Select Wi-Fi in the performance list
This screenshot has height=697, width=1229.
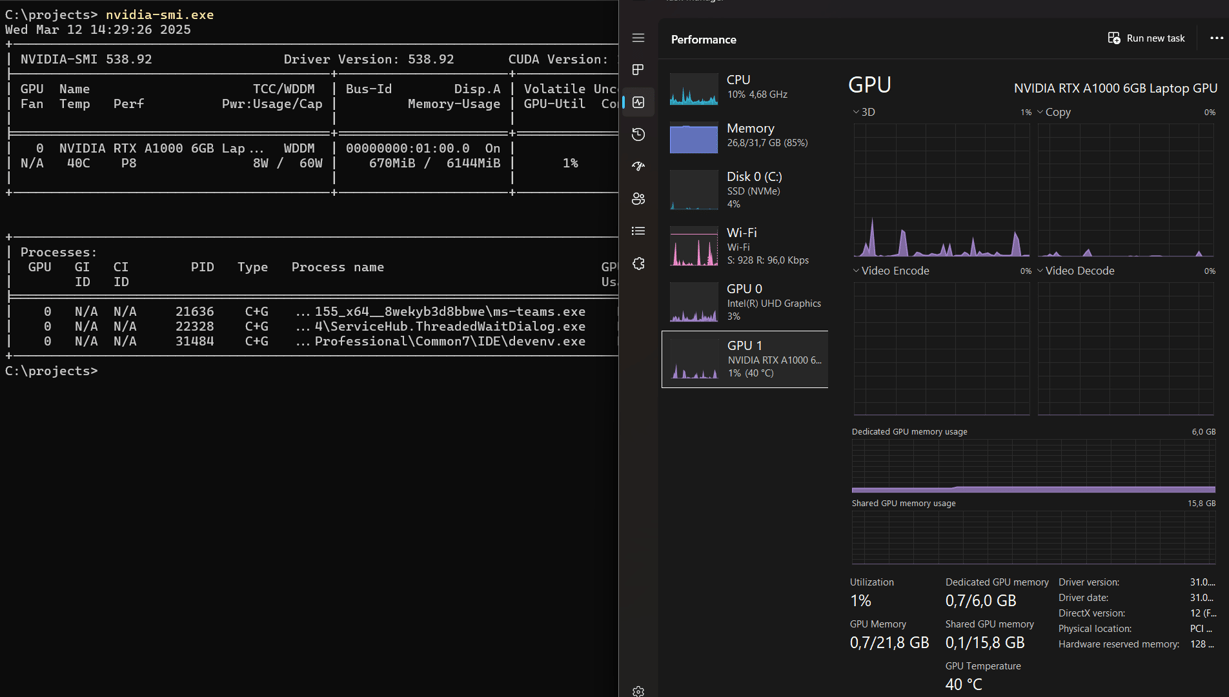tap(744, 246)
